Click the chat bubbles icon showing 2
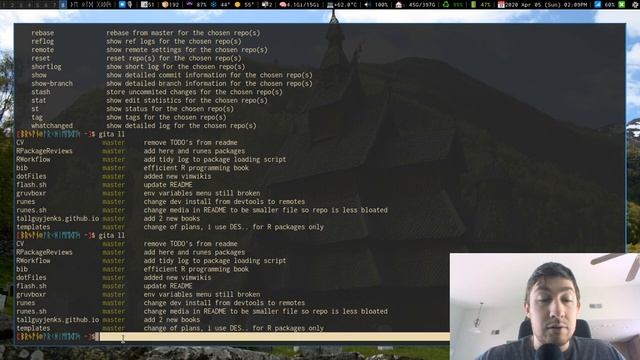This screenshot has width=640, height=360. coord(264,4)
